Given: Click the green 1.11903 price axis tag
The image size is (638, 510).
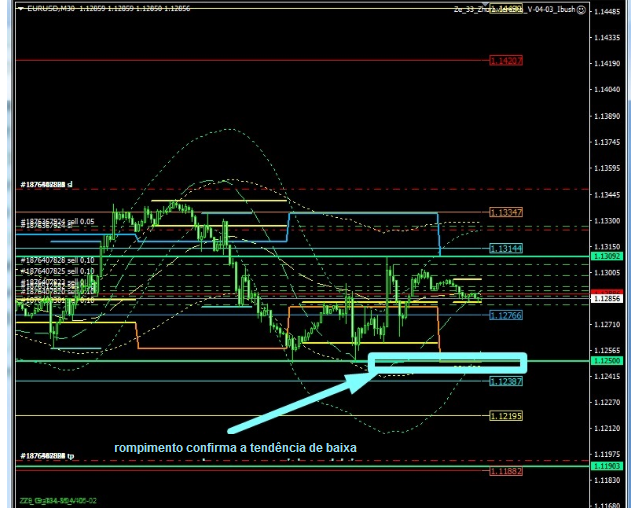Looking at the screenshot, I should (609, 466).
